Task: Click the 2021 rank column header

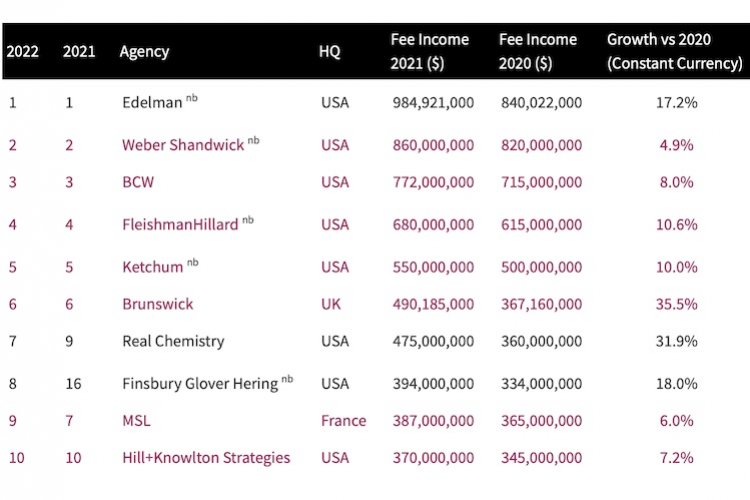Action: point(78,51)
